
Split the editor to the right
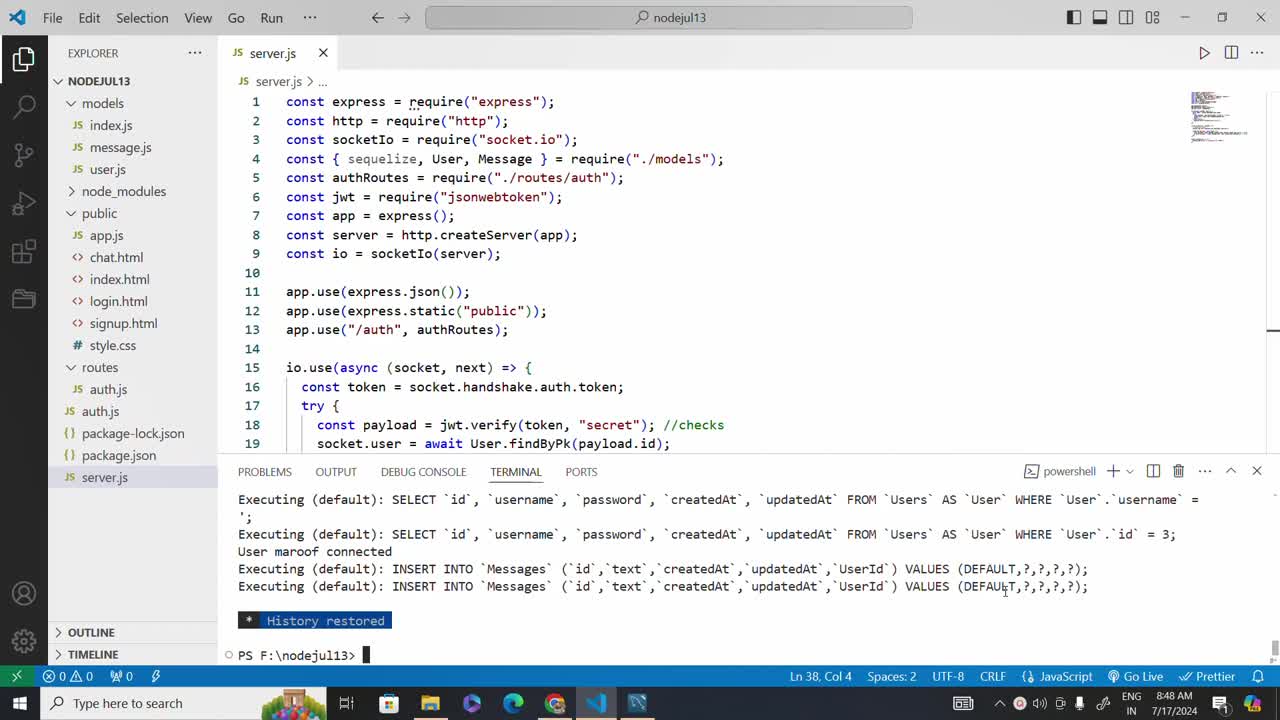pyautogui.click(x=1231, y=53)
